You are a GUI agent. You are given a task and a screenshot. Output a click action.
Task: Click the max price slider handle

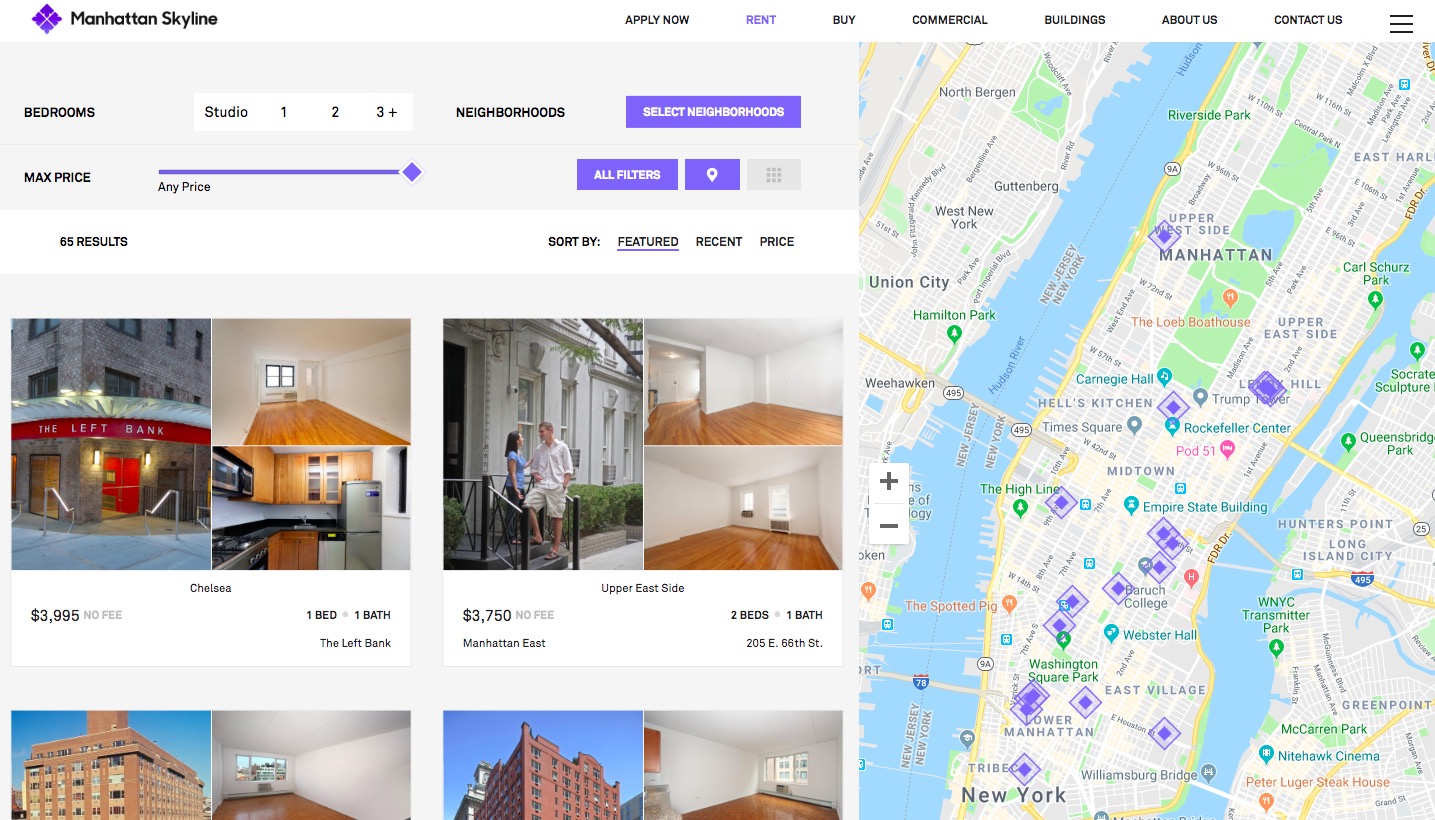coord(412,172)
